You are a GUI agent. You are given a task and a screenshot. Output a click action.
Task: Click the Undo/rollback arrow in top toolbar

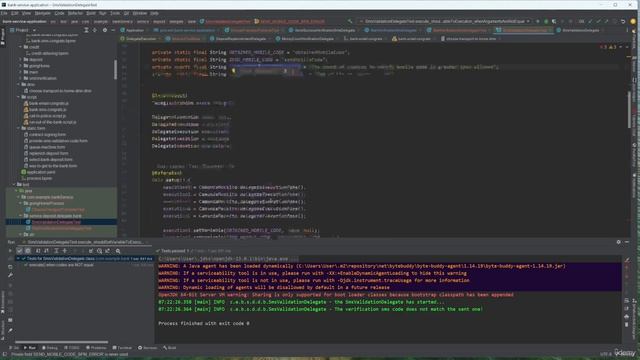[x=623, y=21]
